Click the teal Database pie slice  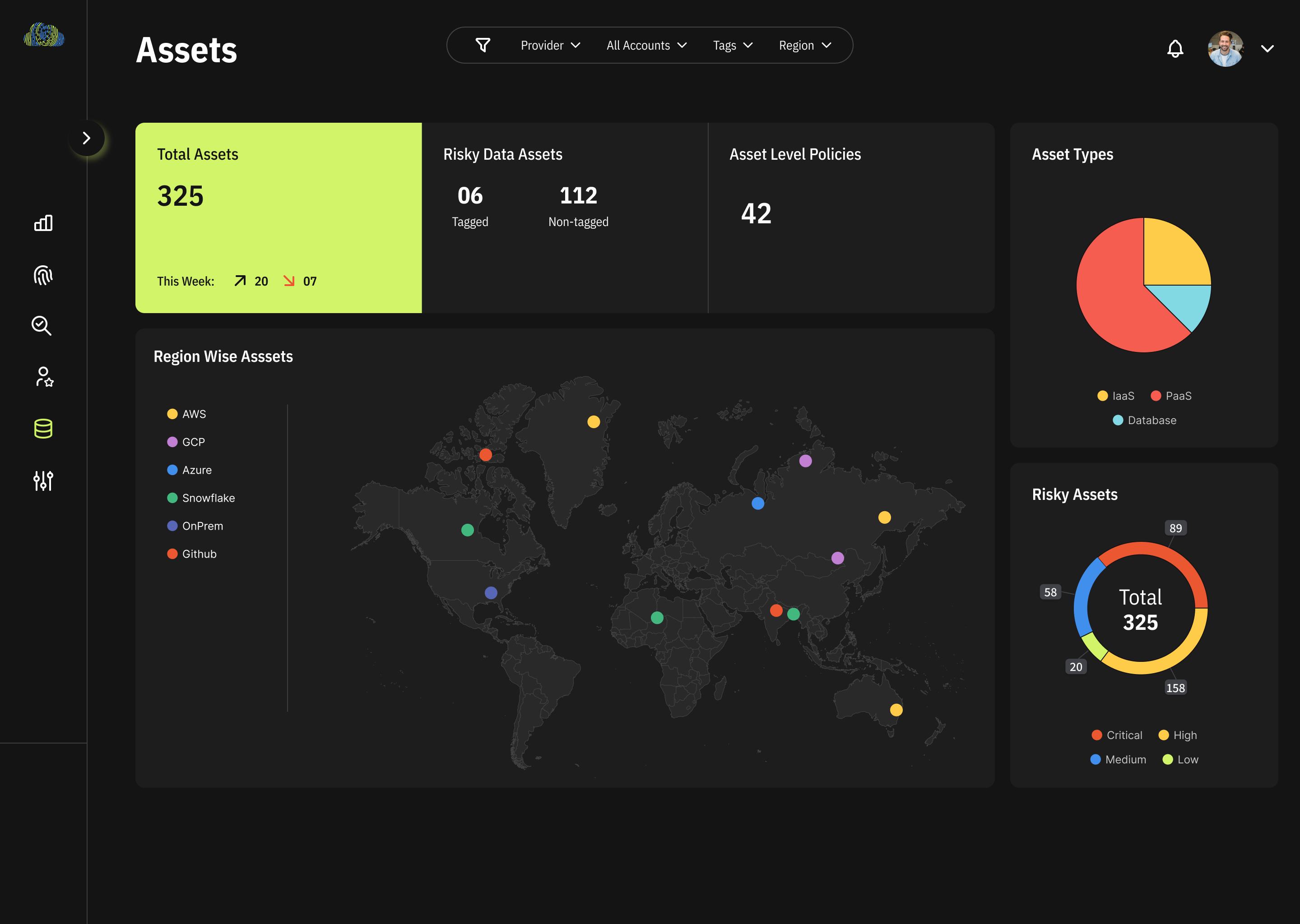[1186, 303]
